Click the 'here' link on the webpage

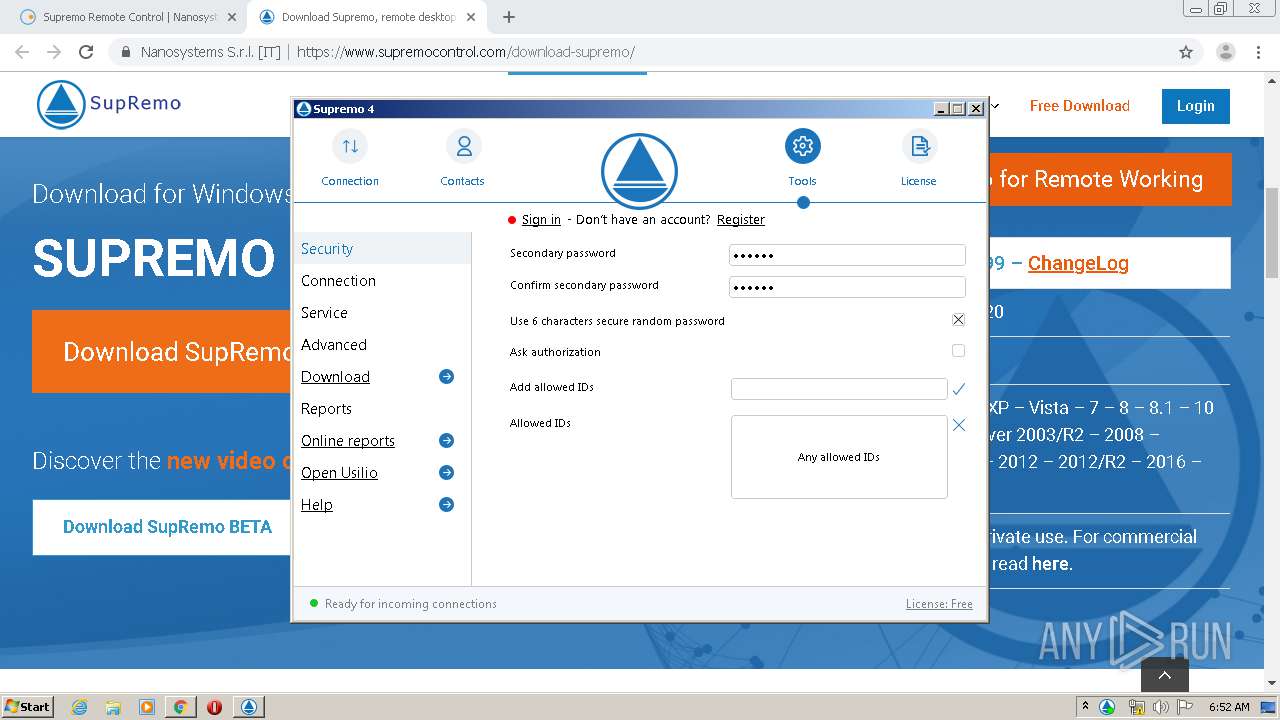click(x=1050, y=564)
